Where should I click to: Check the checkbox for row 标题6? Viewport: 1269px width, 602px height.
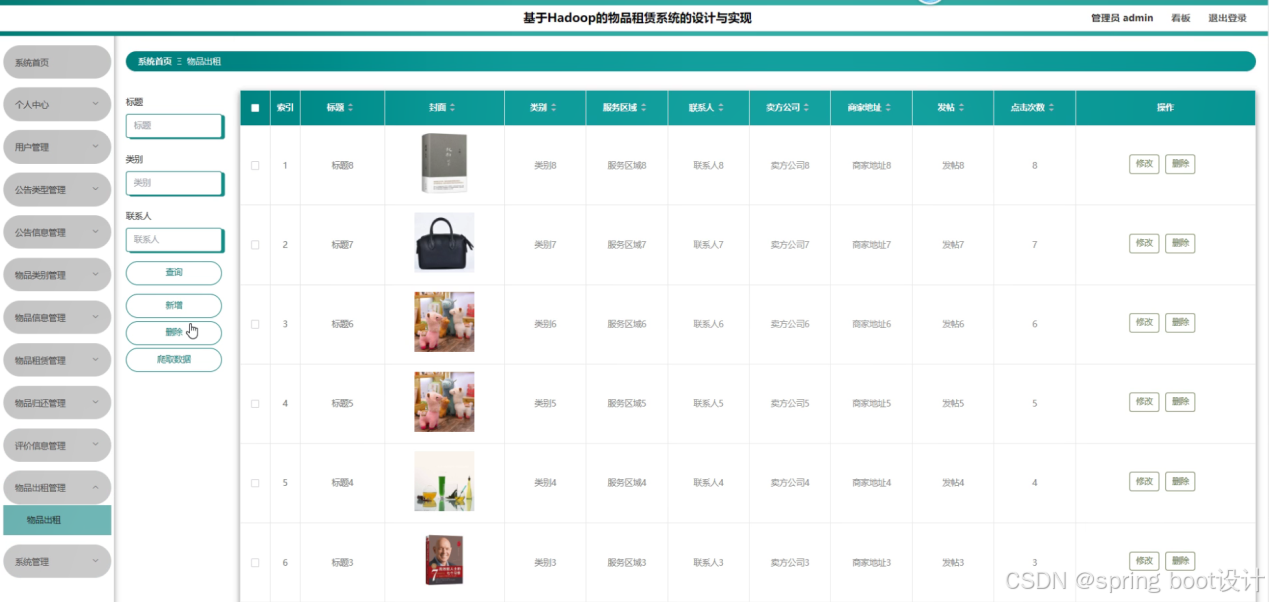click(x=255, y=324)
